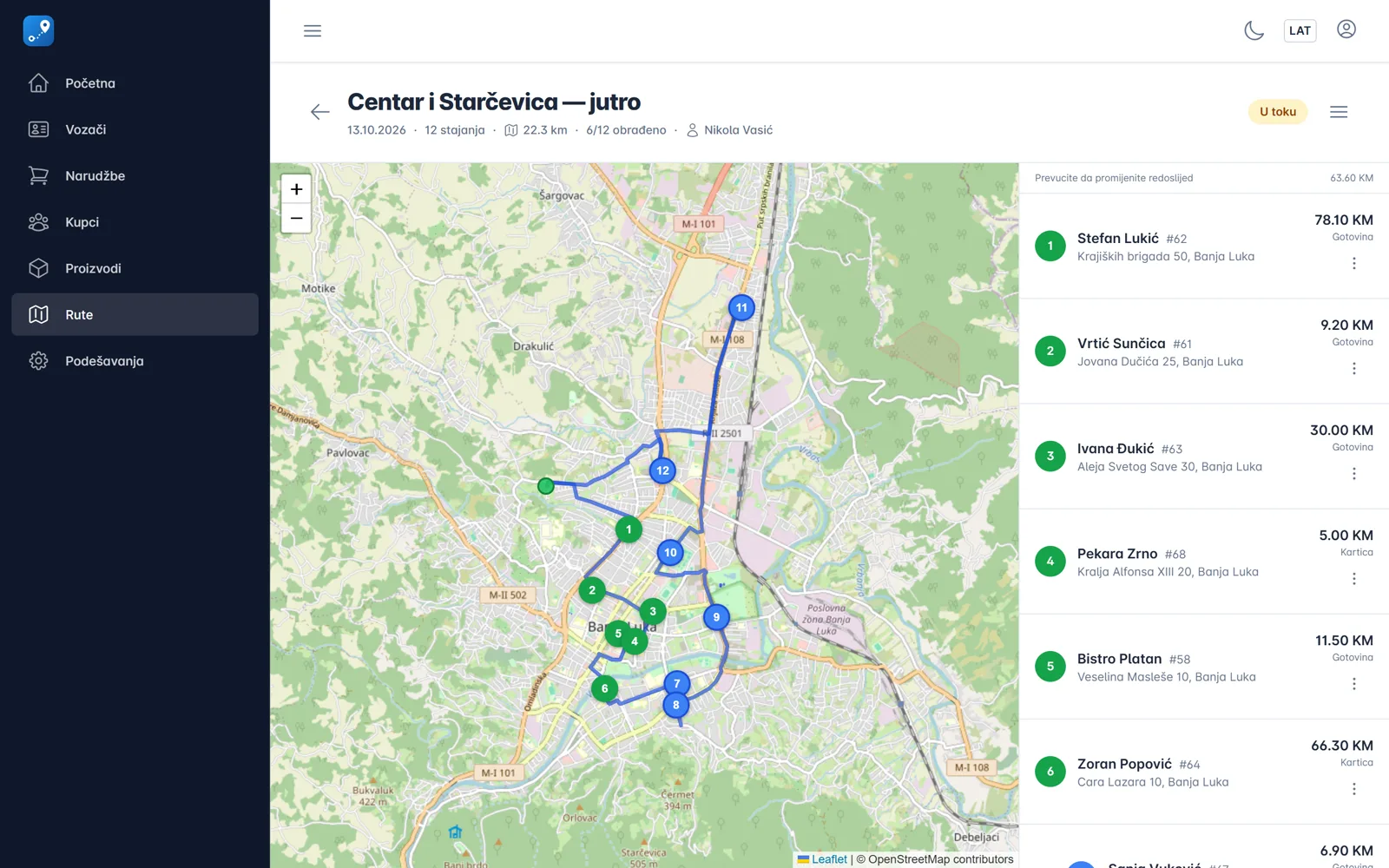Open three-dot menu for Zoran Popović
The image size is (1389, 868).
click(1353, 789)
